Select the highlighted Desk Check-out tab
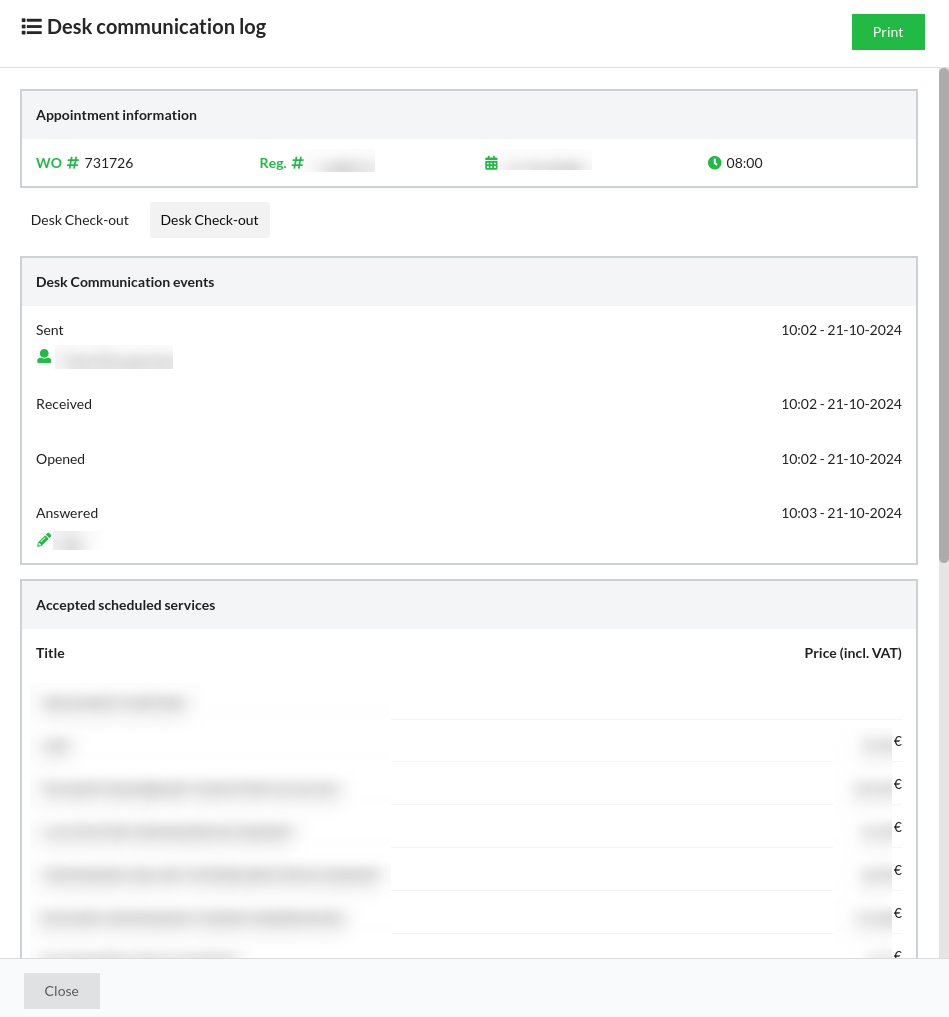 tap(209, 220)
